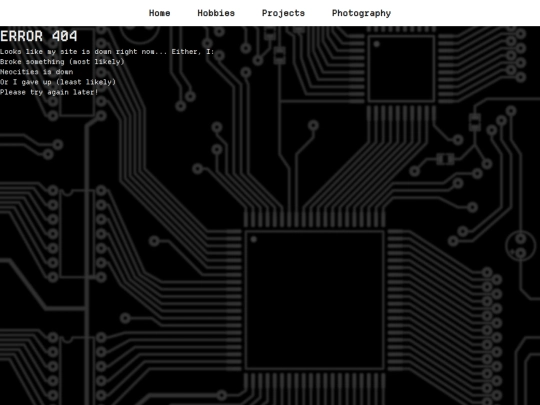This screenshot has width=540, height=405.
Task: Click the large central microchip graphic
Action: click(x=314, y=300)
